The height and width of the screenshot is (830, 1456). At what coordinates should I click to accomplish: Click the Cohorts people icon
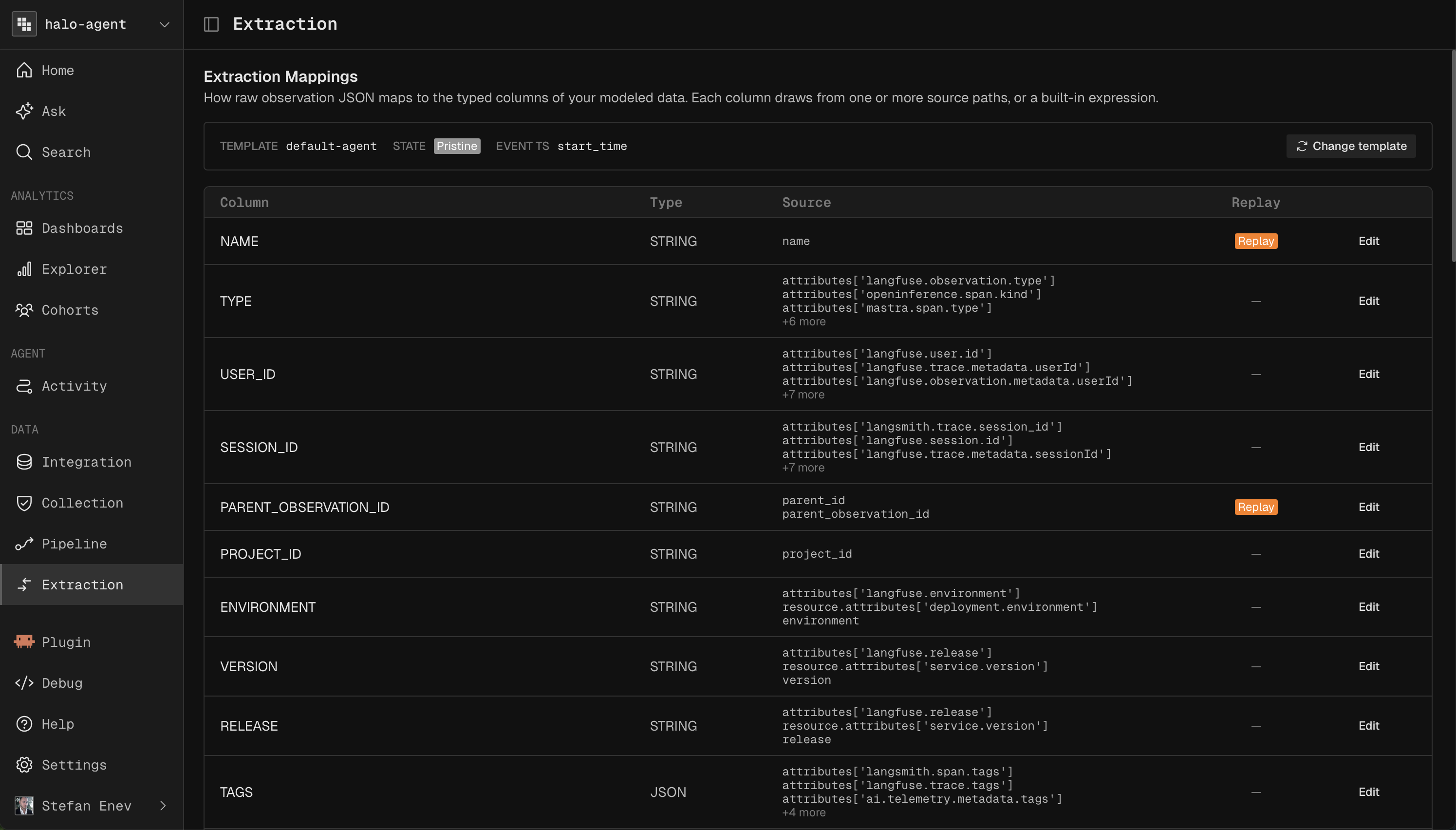click(x=24, y=310)
